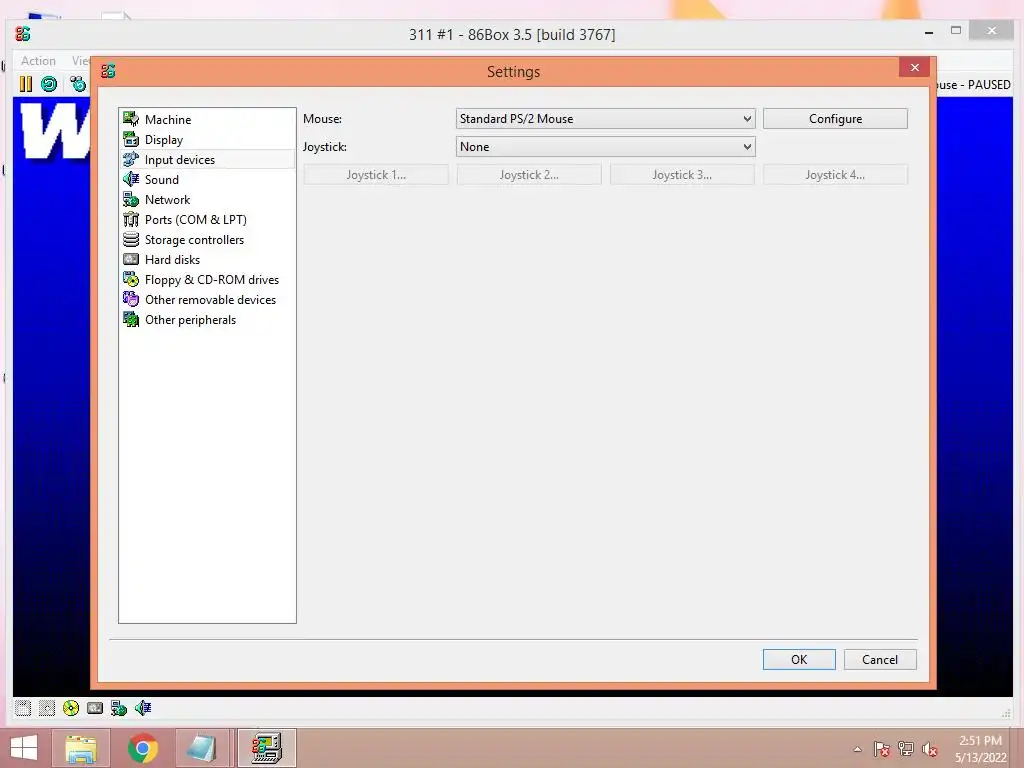Viewport: 1024px width, 768px height.
Task: Click the Action Center flag tray icon
Action: pyautogui.click(x=881, y=749)
